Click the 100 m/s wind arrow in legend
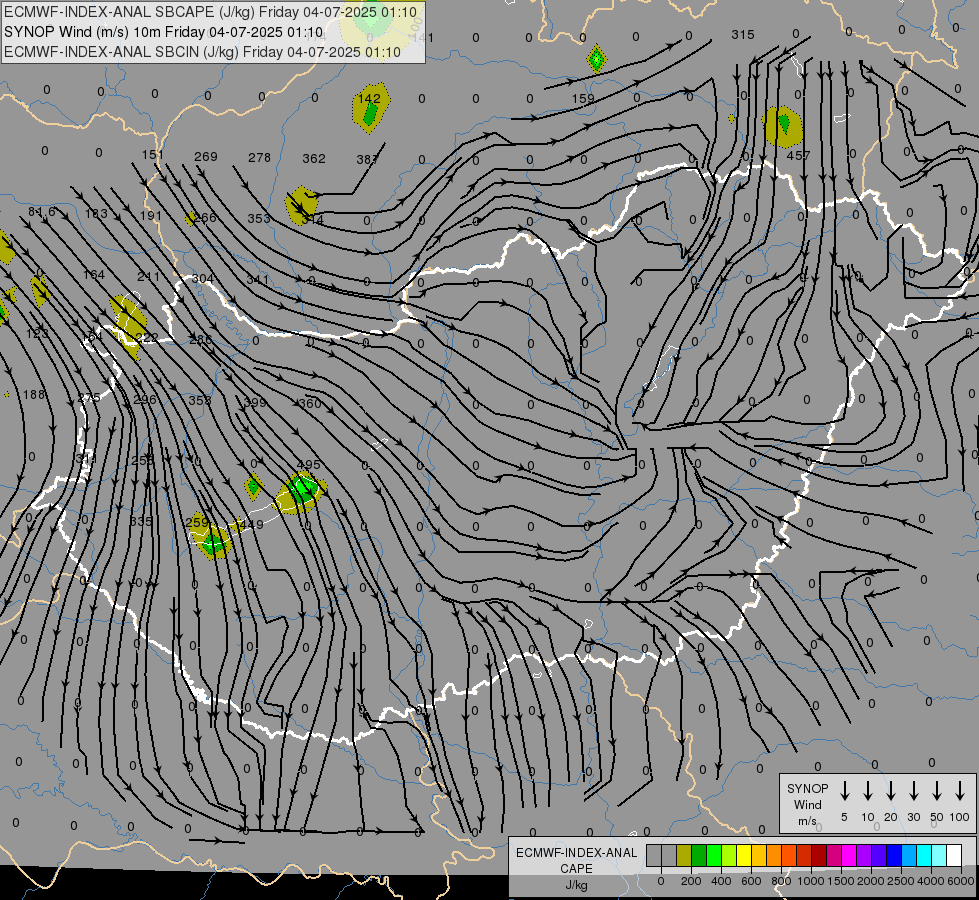The image size is (979, 900). tap(960, 791)
